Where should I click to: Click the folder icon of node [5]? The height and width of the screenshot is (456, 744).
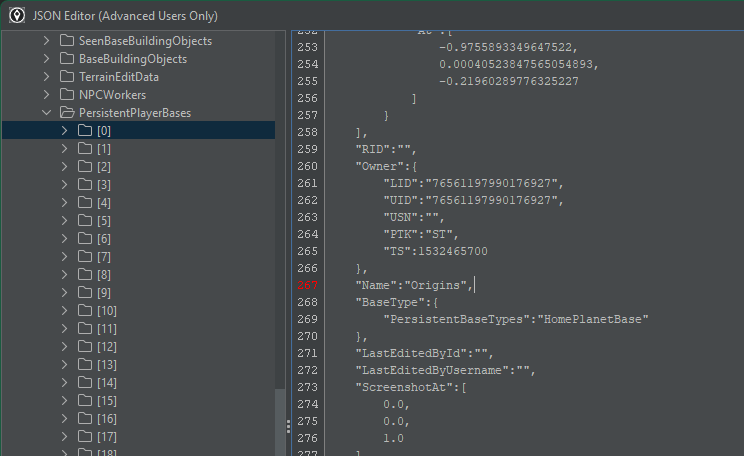[x=85, y=221]
